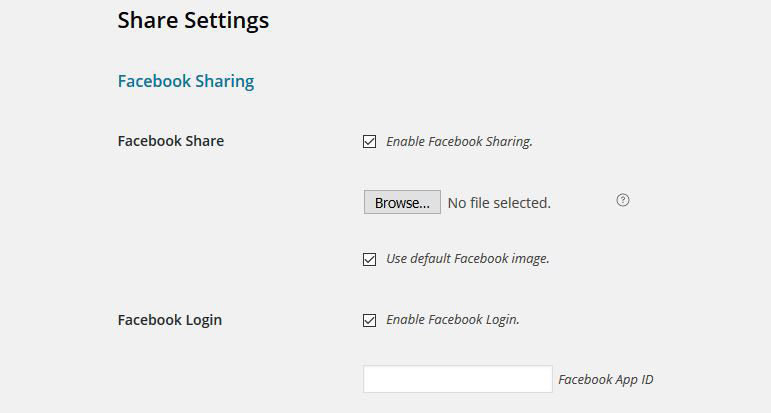Click the 'Use default Facebook image.' label text

[x=468, y=259]
